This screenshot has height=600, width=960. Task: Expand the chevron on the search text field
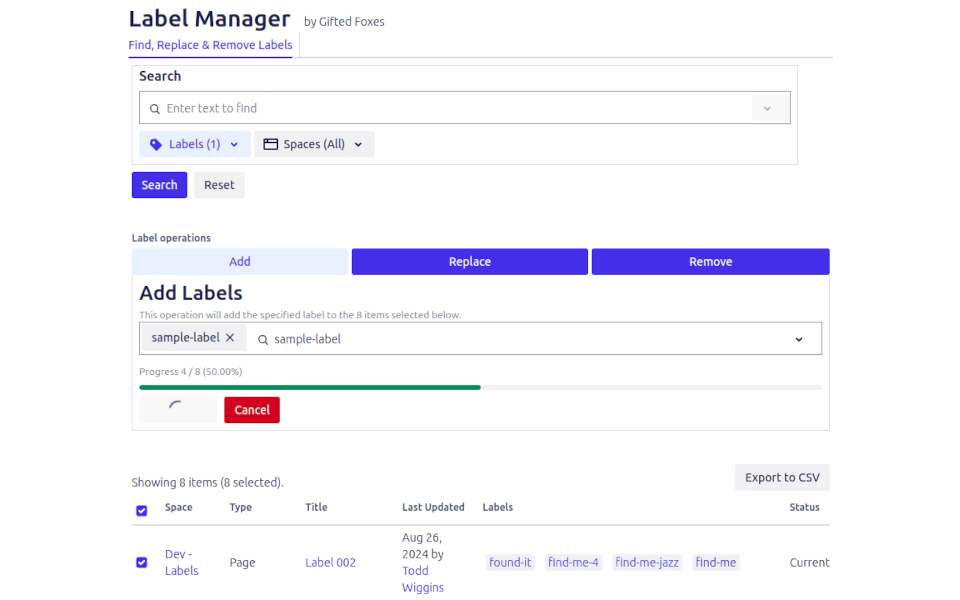pyautogui.click(x=768, y=108)
